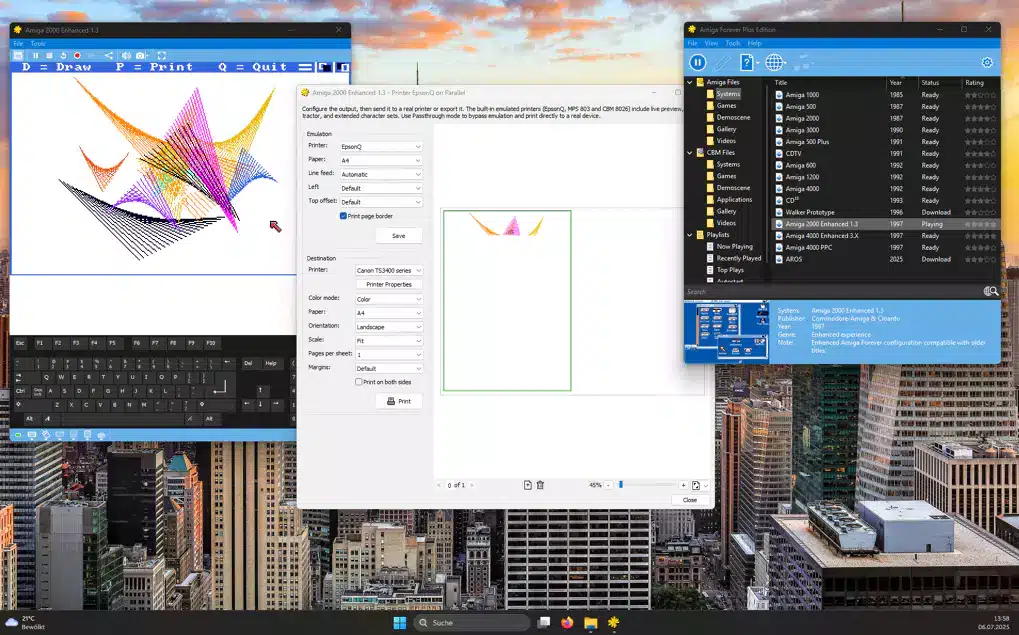Open the Orientation dropdown set to Landscape
Image resolution: width=1019 pixels, height=635 pixels.
point(389,327)
